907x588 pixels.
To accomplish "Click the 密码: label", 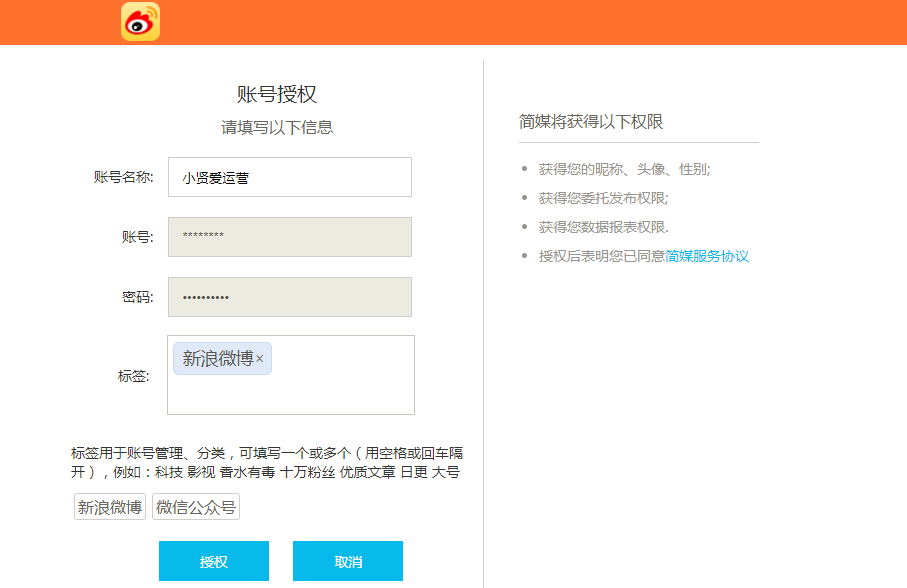I will [138, 297].
